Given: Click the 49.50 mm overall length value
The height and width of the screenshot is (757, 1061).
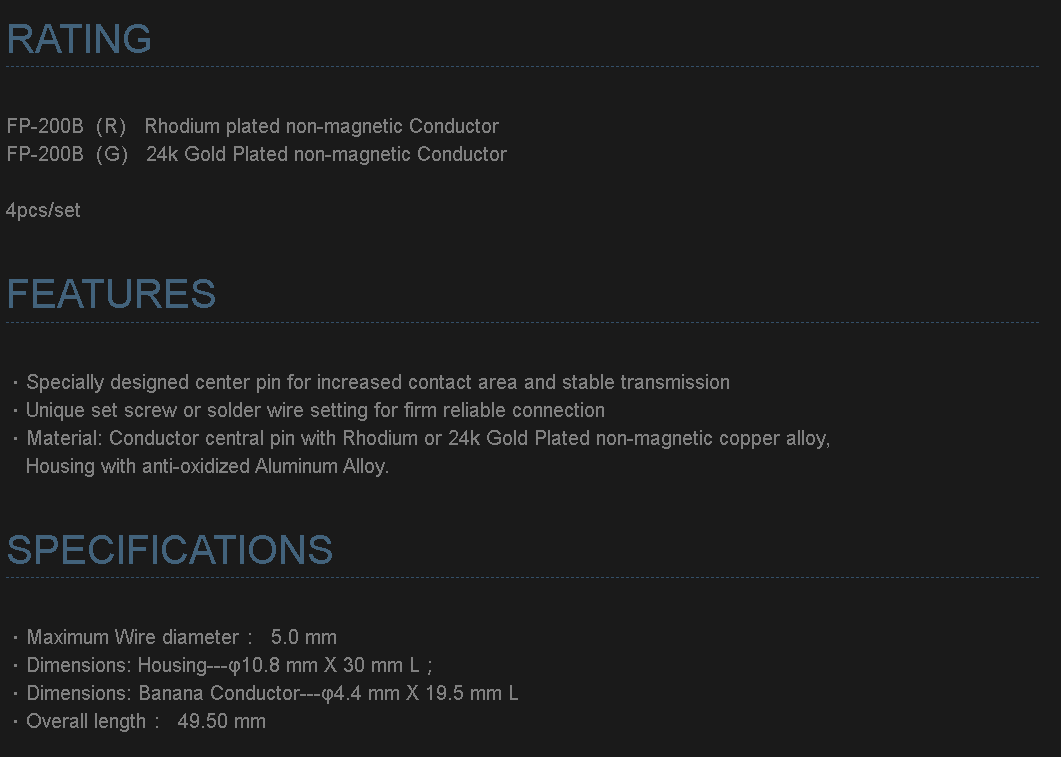Looking at the screenshot, I should coord(221,721).
